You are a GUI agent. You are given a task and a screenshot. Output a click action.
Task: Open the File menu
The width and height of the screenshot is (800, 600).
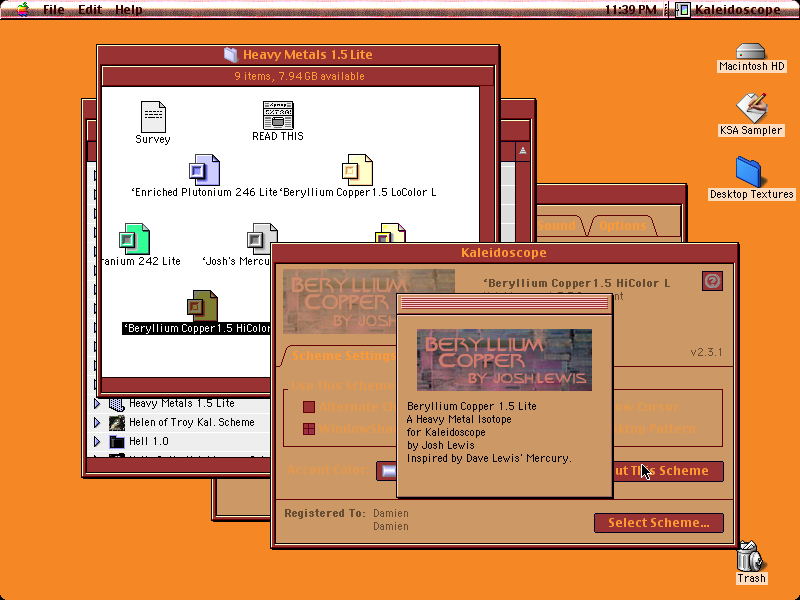point(54,9)
